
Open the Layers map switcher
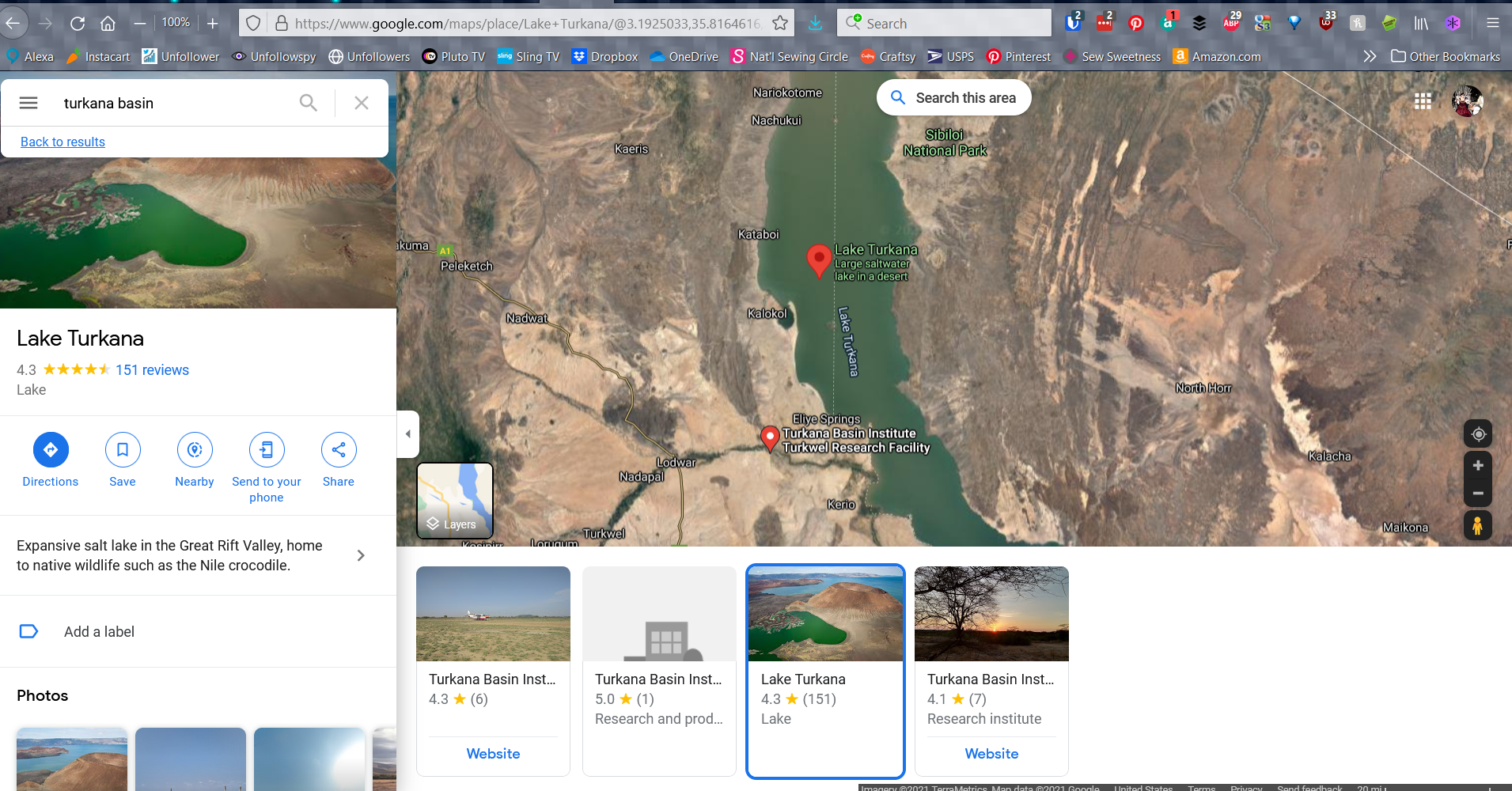pos(455,501)
